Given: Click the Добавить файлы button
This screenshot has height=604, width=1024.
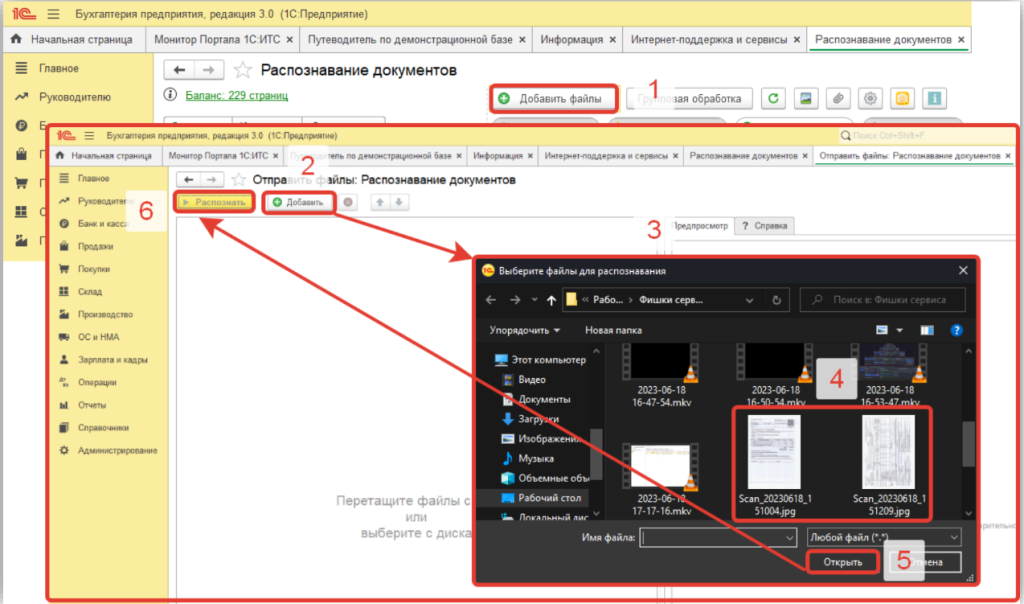Looking at the screenshot, I should coord(552,99).
